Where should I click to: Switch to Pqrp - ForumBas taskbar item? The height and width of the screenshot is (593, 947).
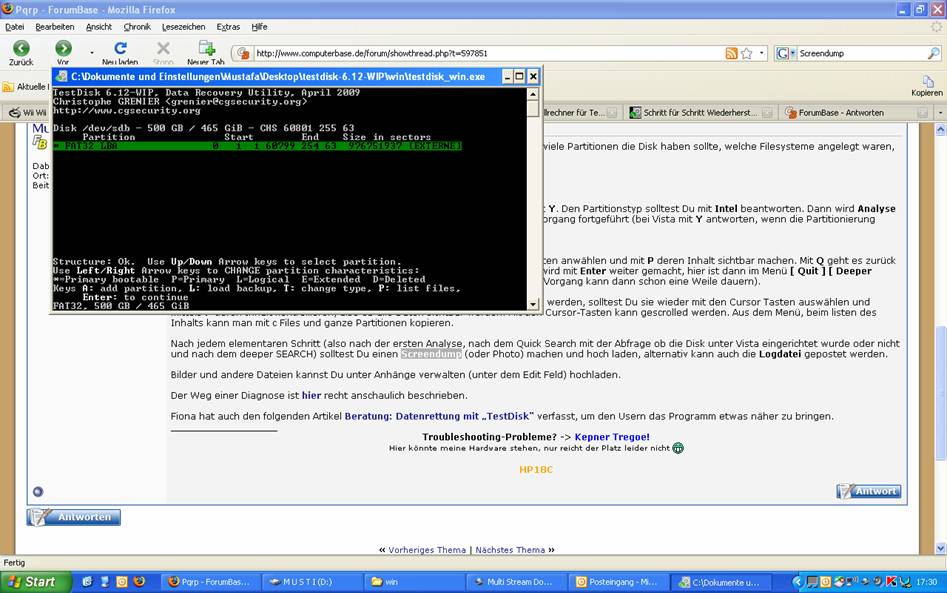coord(212,582)
